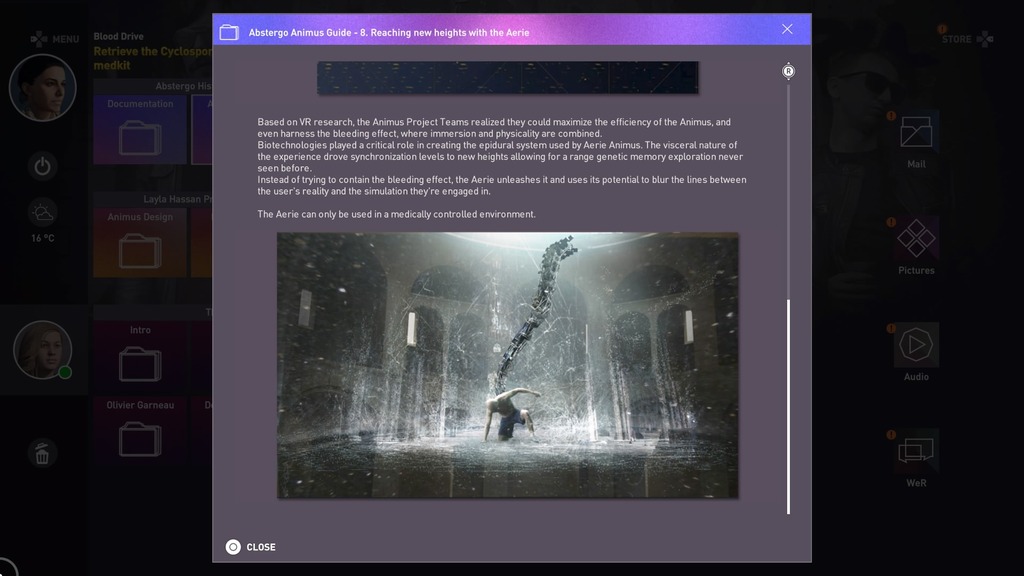The height and width of the screenshot is (576, 1024).
Task: Click the power button icon
Action: pyautogui.click(x=42, y=167)
